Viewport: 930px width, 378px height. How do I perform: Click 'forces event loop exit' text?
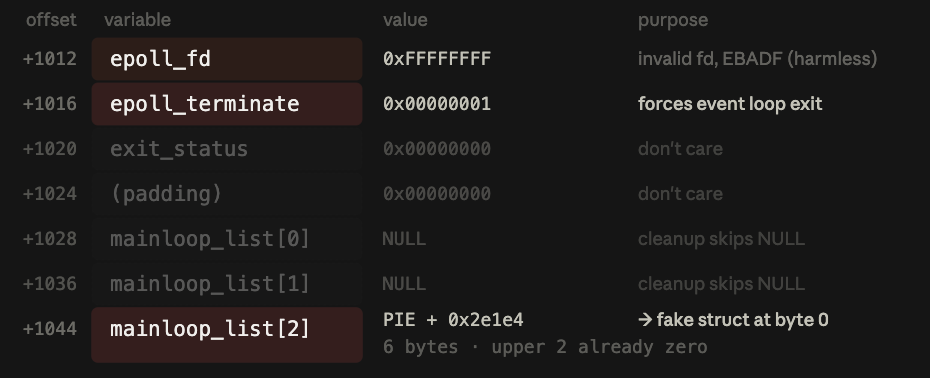pos(730,104)
